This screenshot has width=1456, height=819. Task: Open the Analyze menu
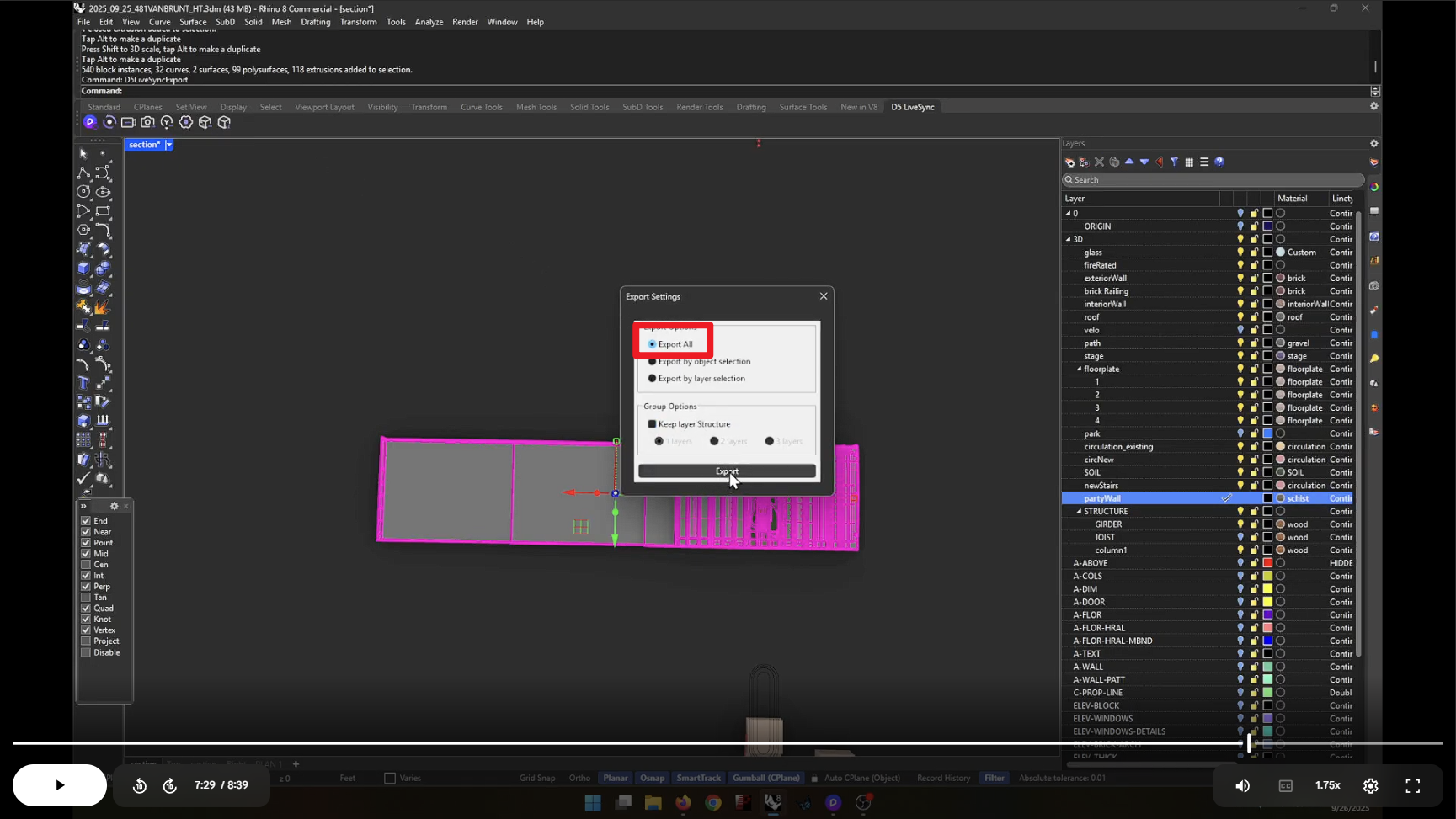click(428, 22)
